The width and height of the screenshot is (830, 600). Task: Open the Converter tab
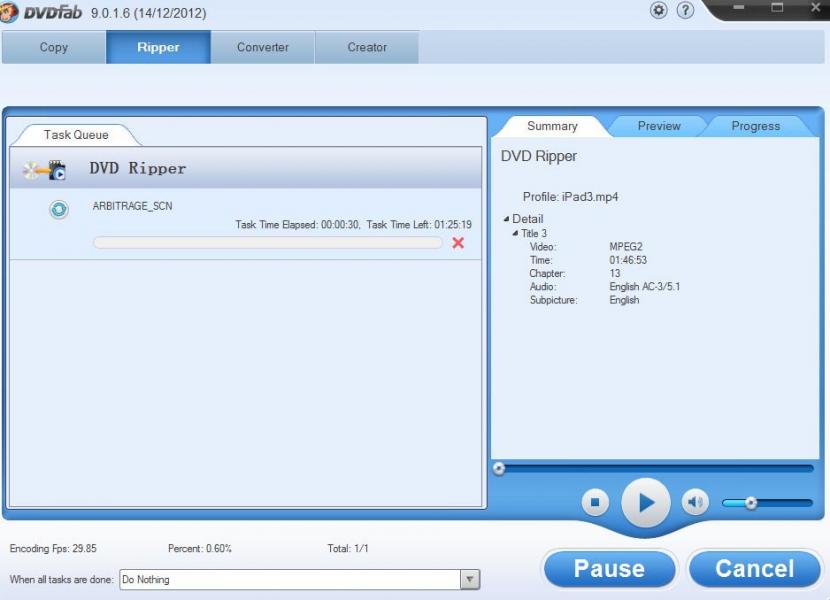pos(263,47)
